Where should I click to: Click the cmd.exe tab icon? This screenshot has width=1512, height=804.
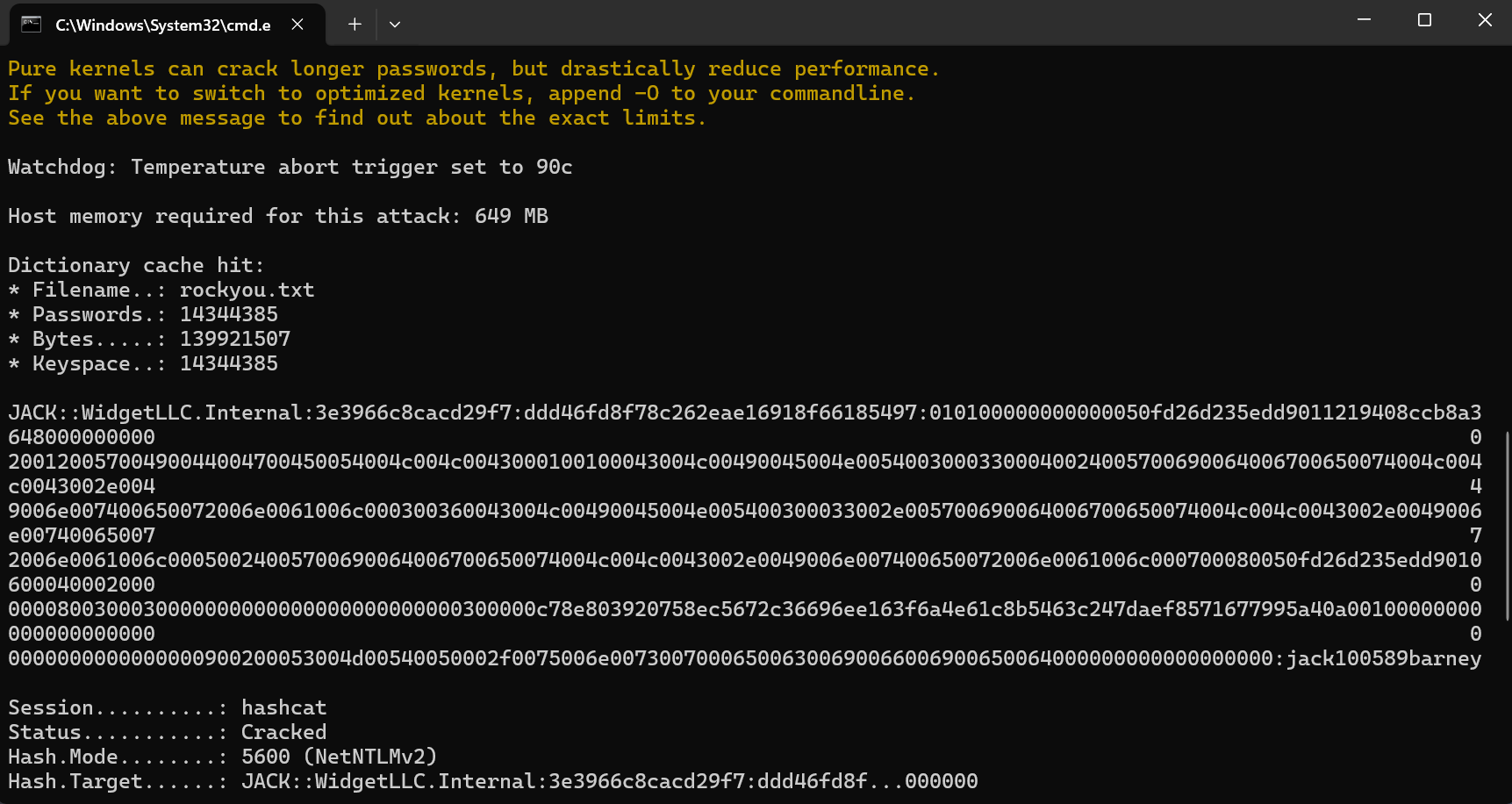pos(32,25)
